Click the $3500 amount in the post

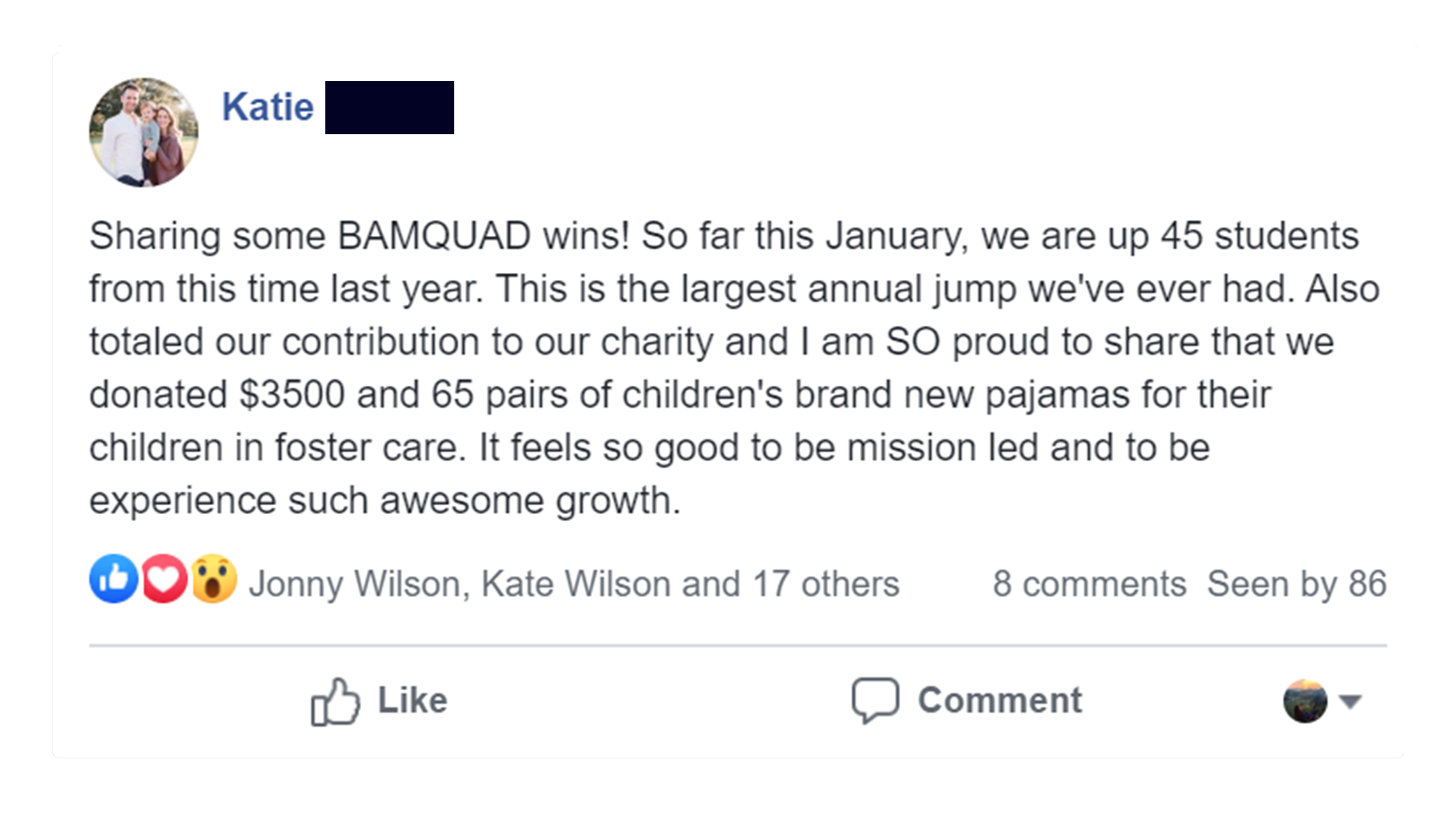click(293, 394)
